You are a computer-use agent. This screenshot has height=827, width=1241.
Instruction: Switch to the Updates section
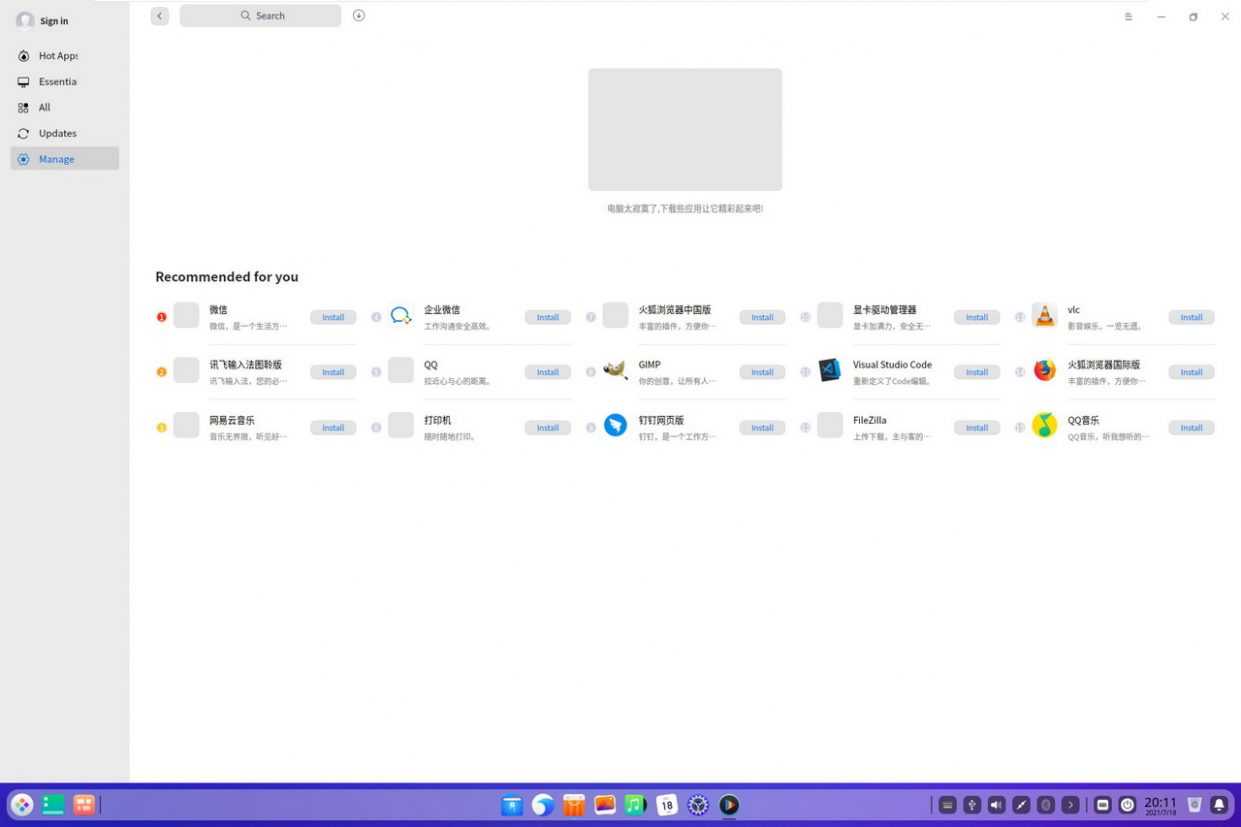point(57,133)
